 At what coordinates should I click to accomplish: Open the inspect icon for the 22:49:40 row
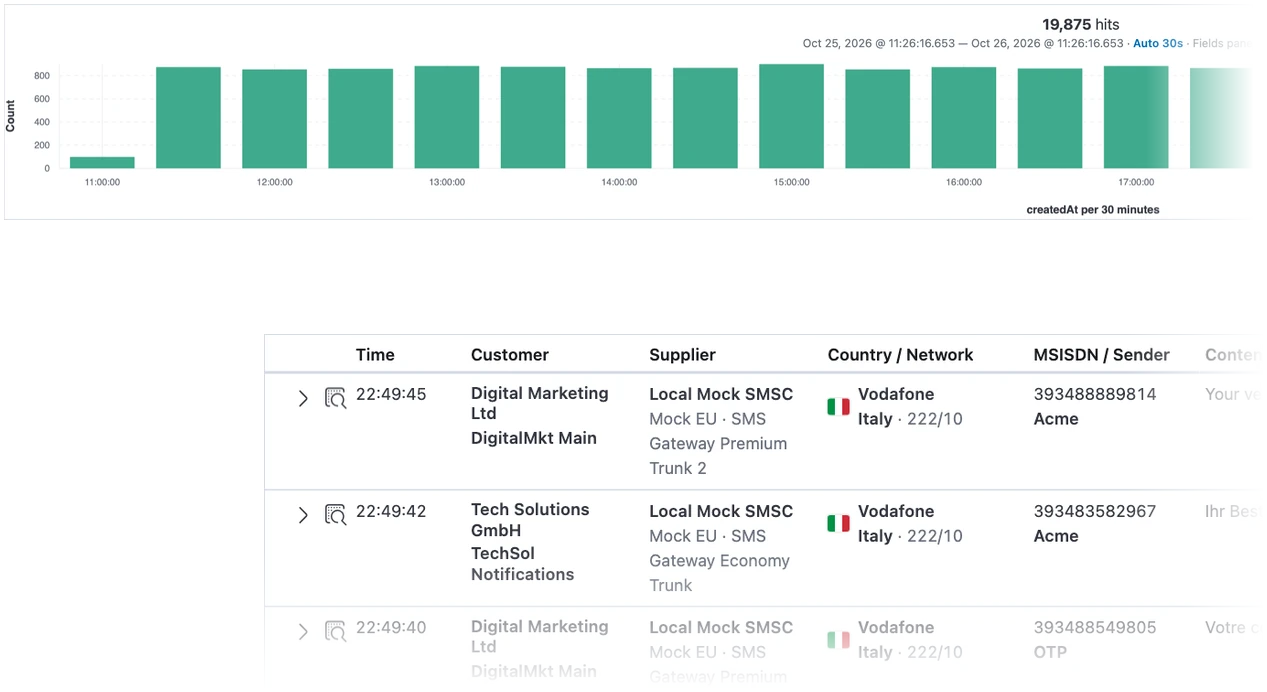tap(336, 632)
